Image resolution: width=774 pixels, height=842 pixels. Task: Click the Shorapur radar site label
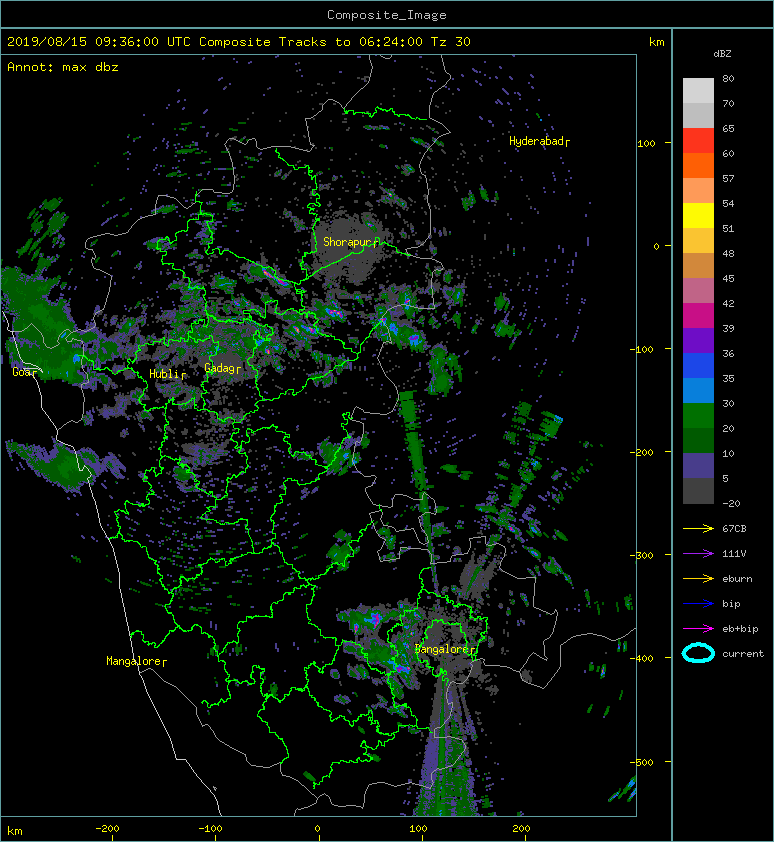pyautogui.click(x=351, y=242)
